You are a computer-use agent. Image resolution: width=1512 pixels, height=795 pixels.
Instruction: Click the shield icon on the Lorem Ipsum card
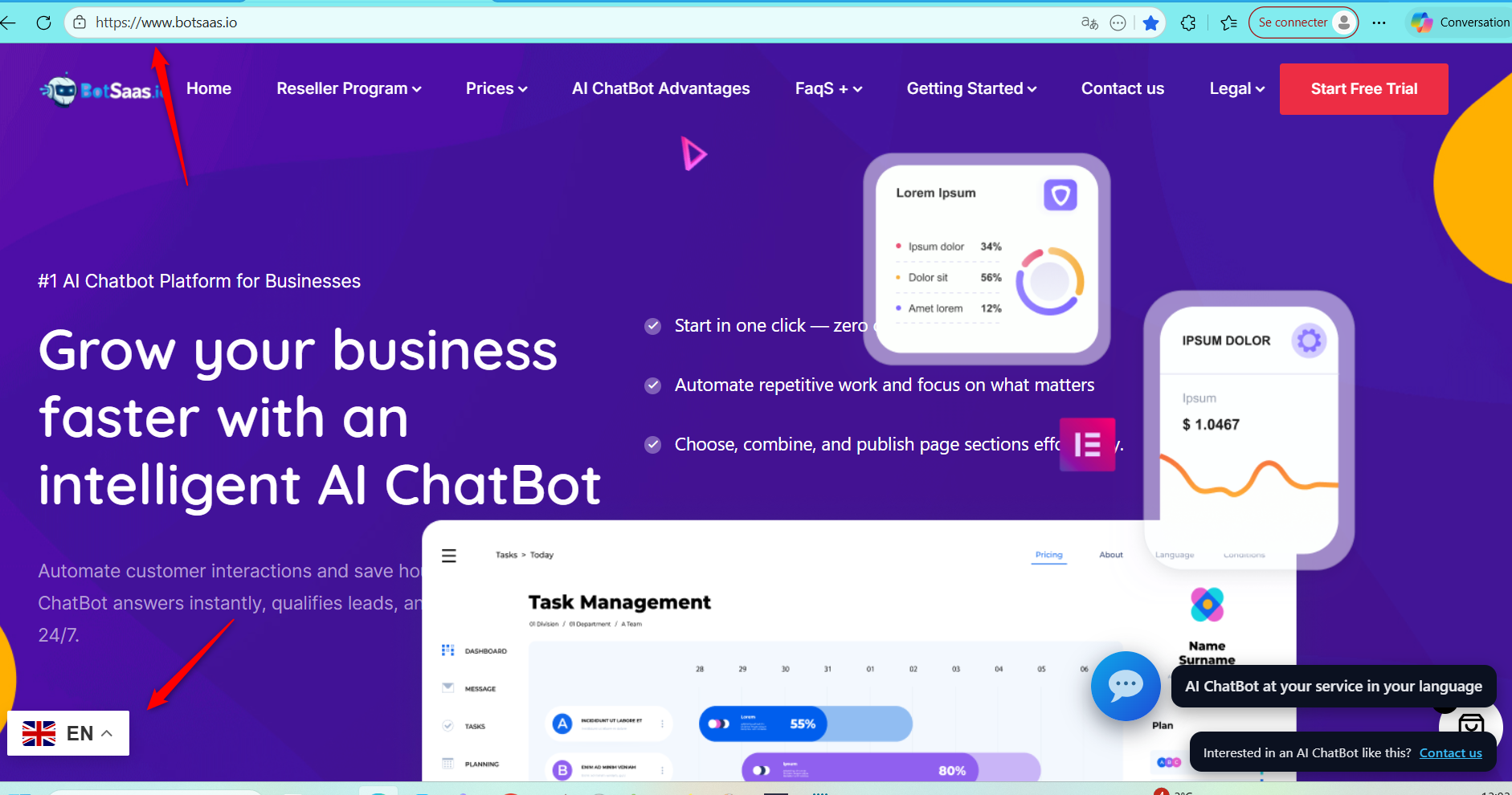pyautogui.click(x=1060, y=194)
